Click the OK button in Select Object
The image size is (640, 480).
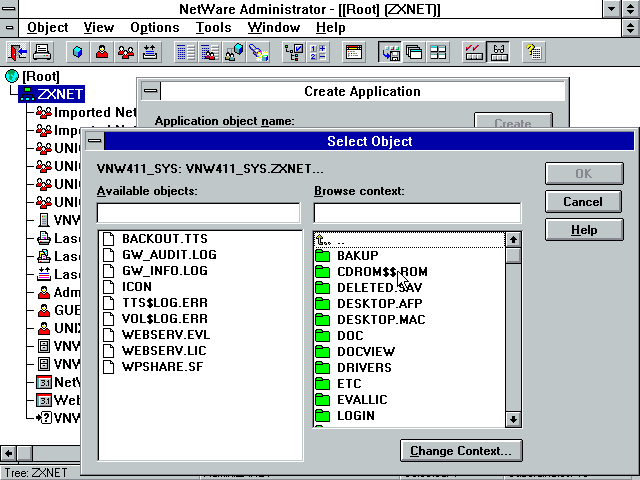pos(584,173)
